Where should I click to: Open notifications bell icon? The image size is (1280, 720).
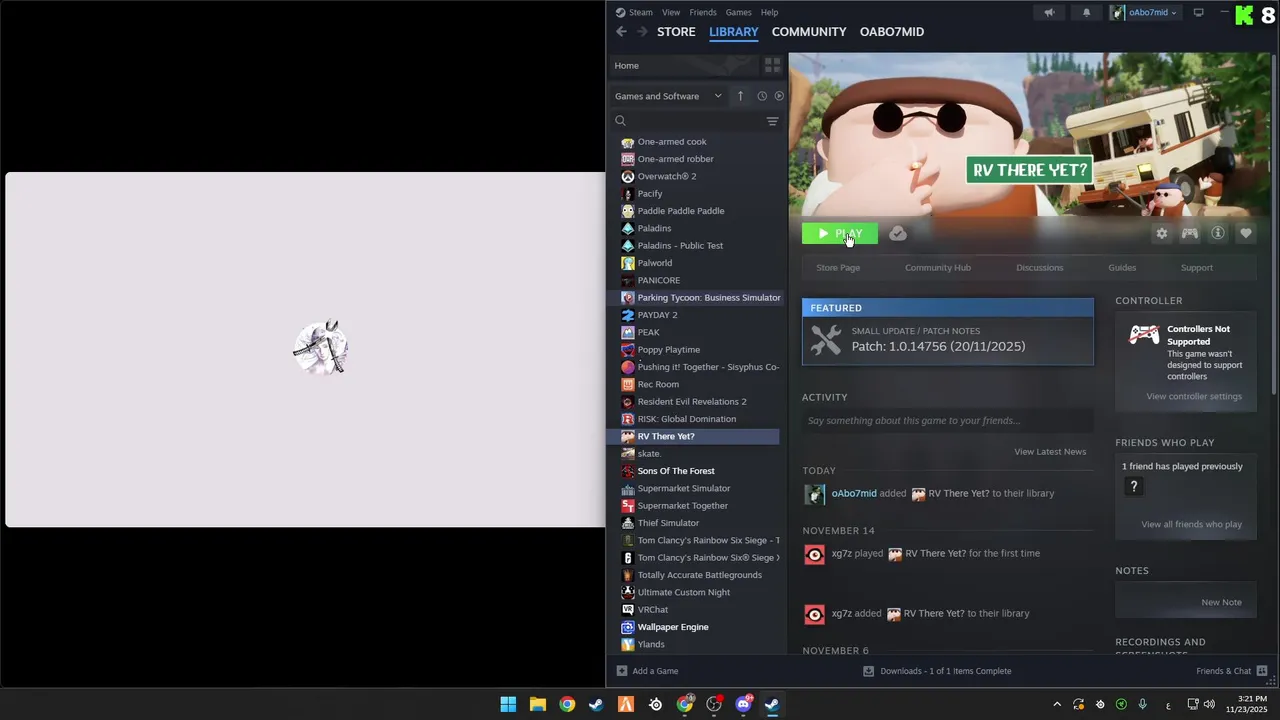pos(1087,12)
